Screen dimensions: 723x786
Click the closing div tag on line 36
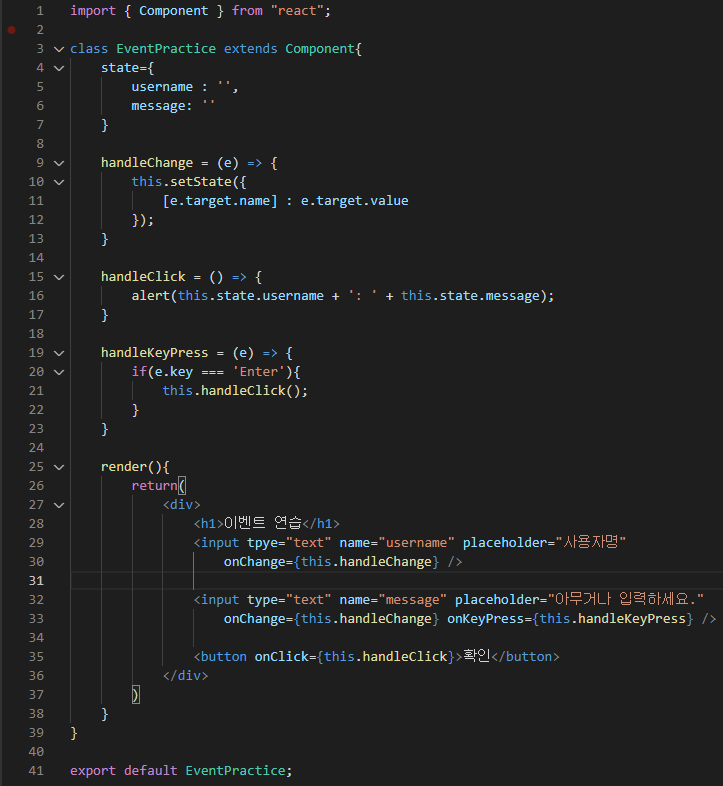[185, 676]
